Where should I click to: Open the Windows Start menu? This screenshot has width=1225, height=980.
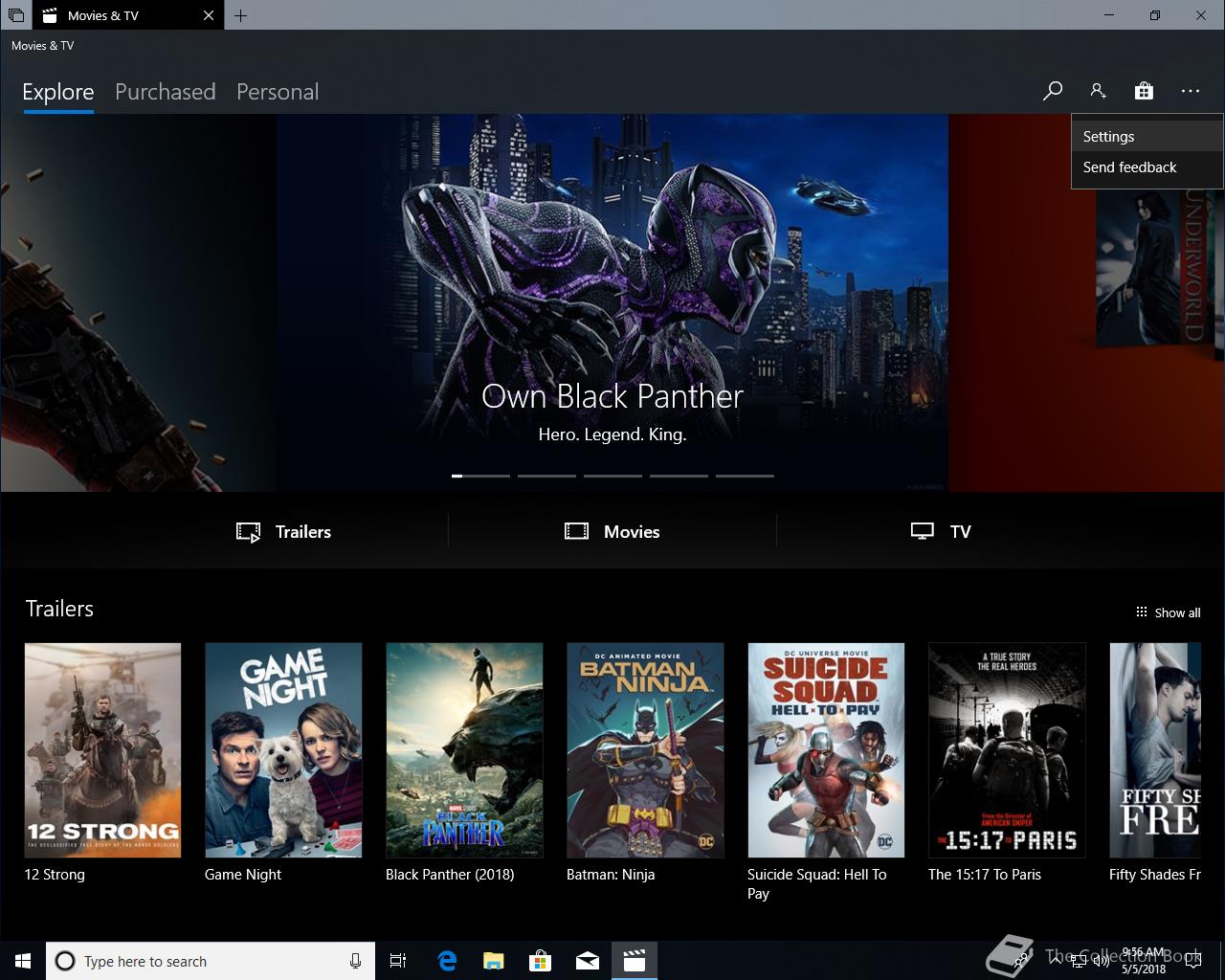(x=23, y=961)
